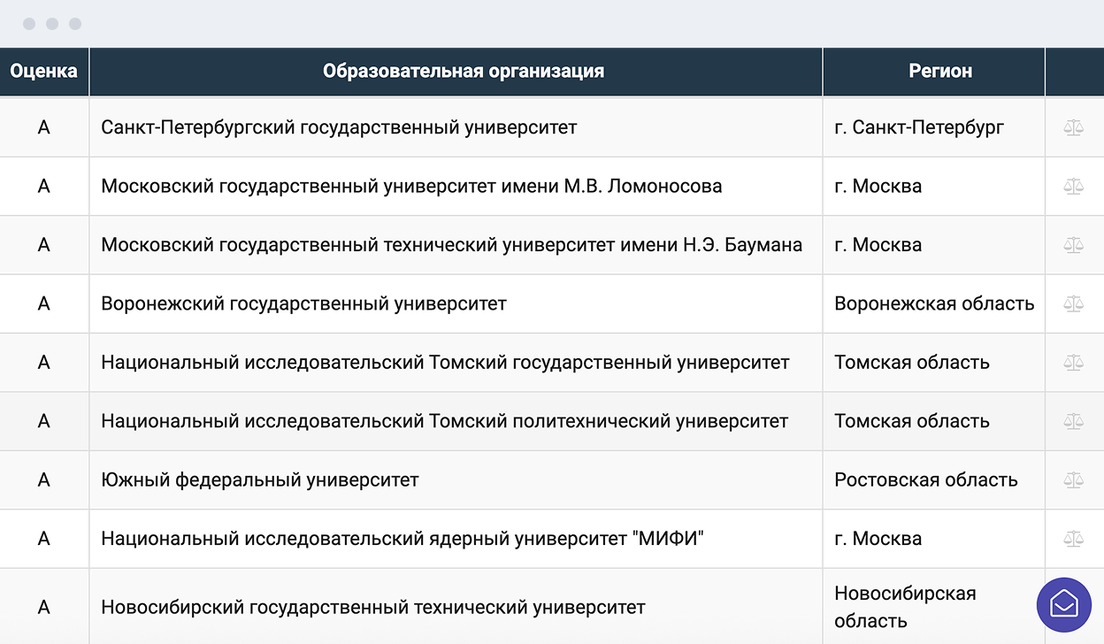Select the Ростовская область region cell

(x=926, y=480)
